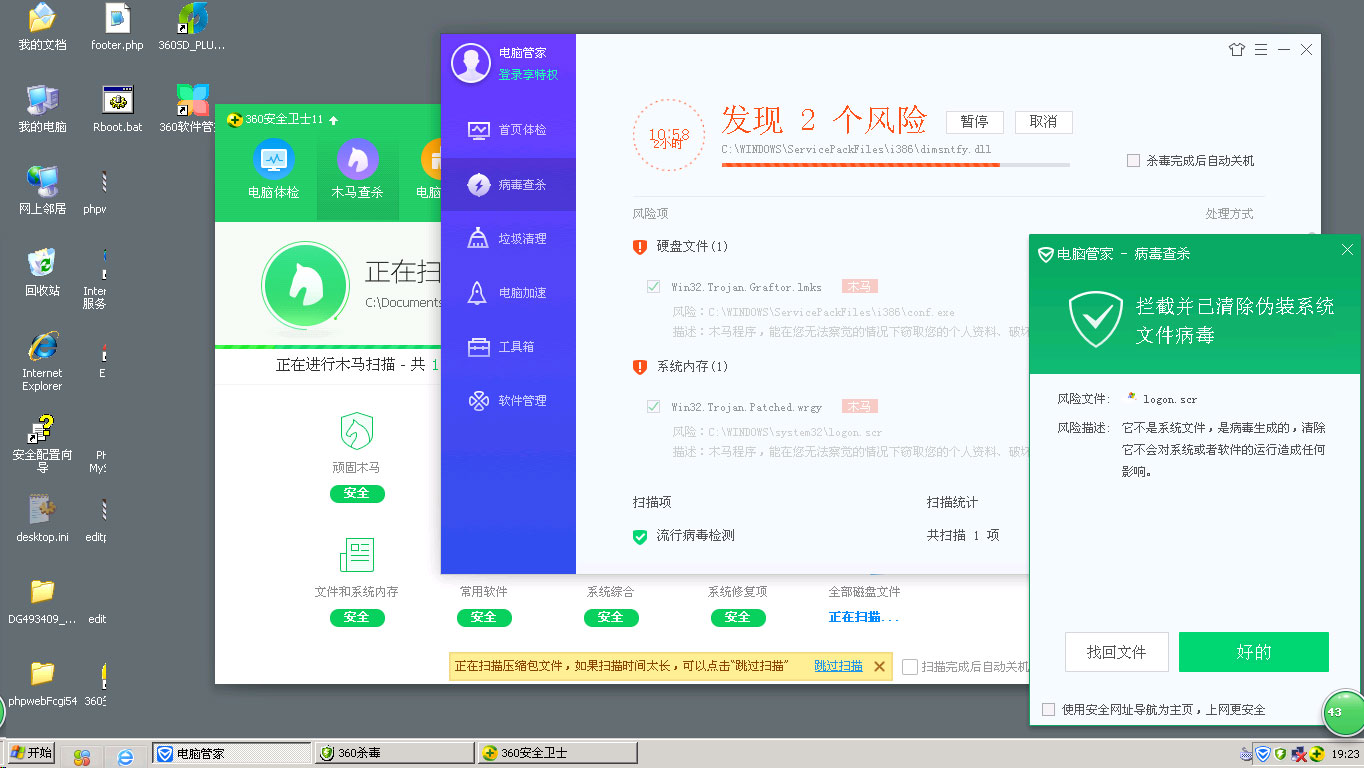This screenshot has width=1364, height=768.
Task: Select 病毒查杀 in the 电脑管家 sidebar
Action: click(x=508, y=184)
